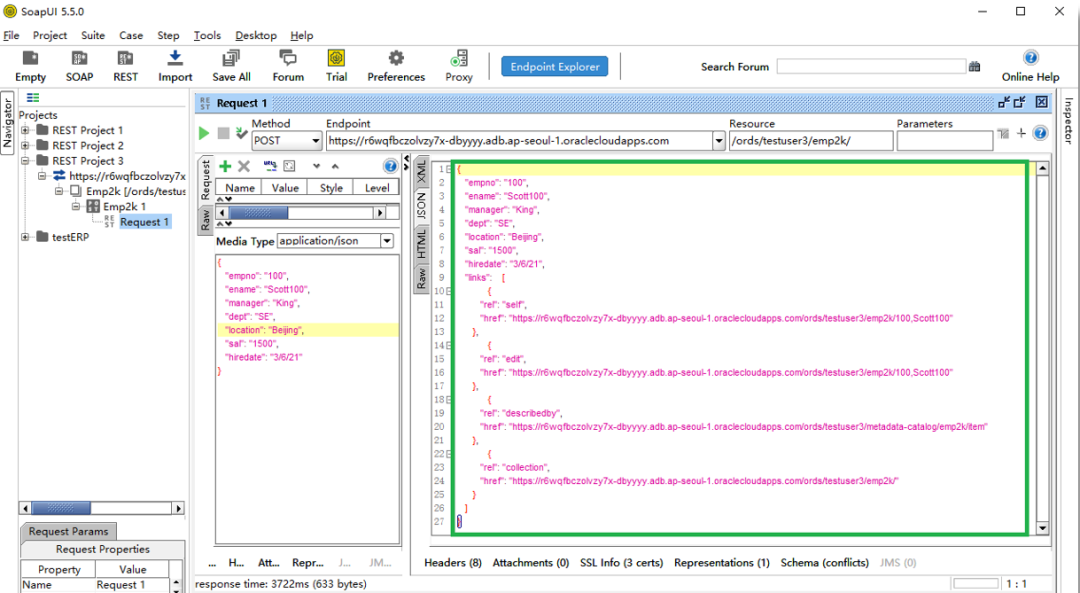Expand the testERP project node

[x=26, y=237]
